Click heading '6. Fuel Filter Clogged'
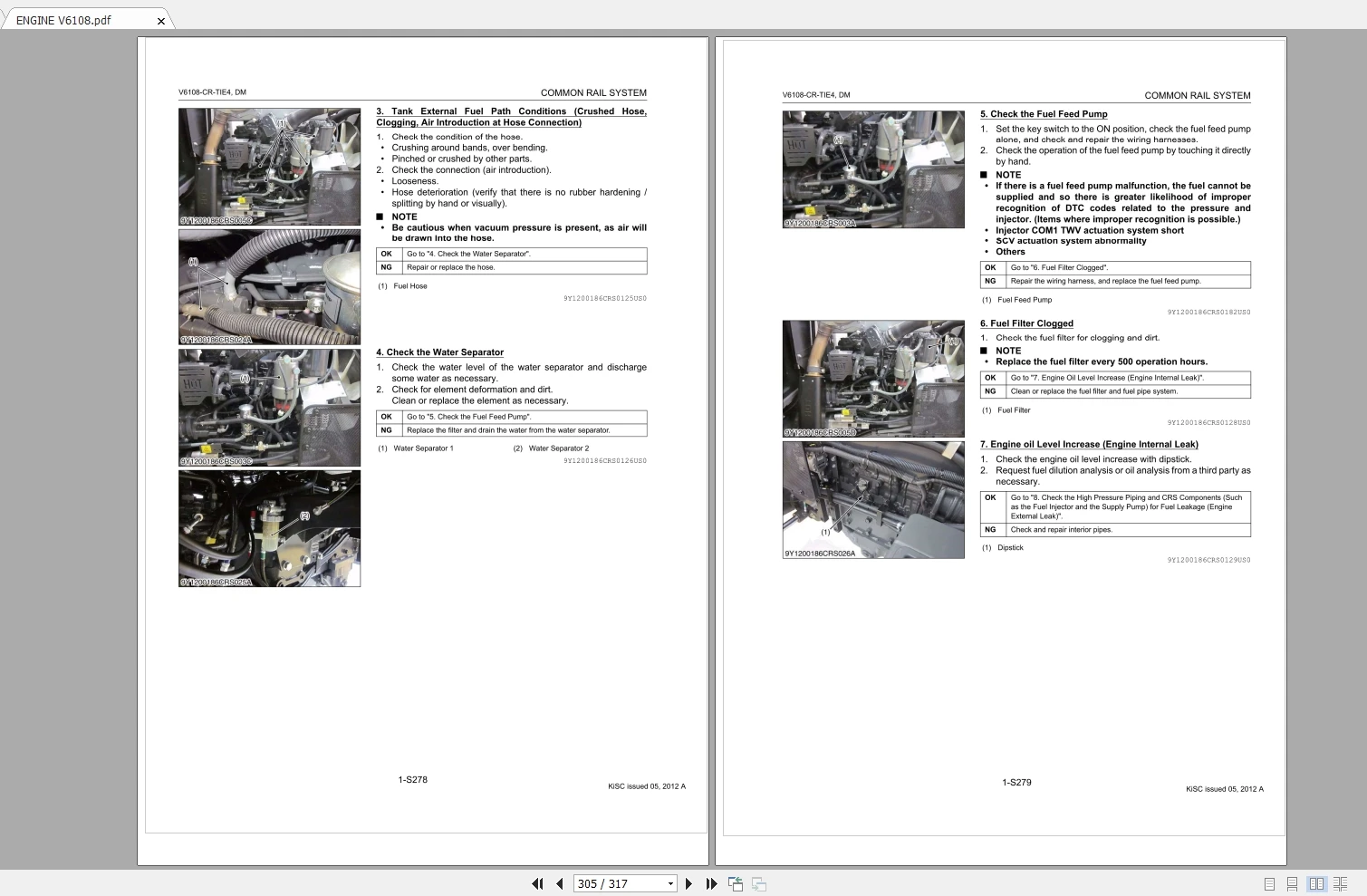This screenshot has height=896, width=1367. coord(1026,323)
